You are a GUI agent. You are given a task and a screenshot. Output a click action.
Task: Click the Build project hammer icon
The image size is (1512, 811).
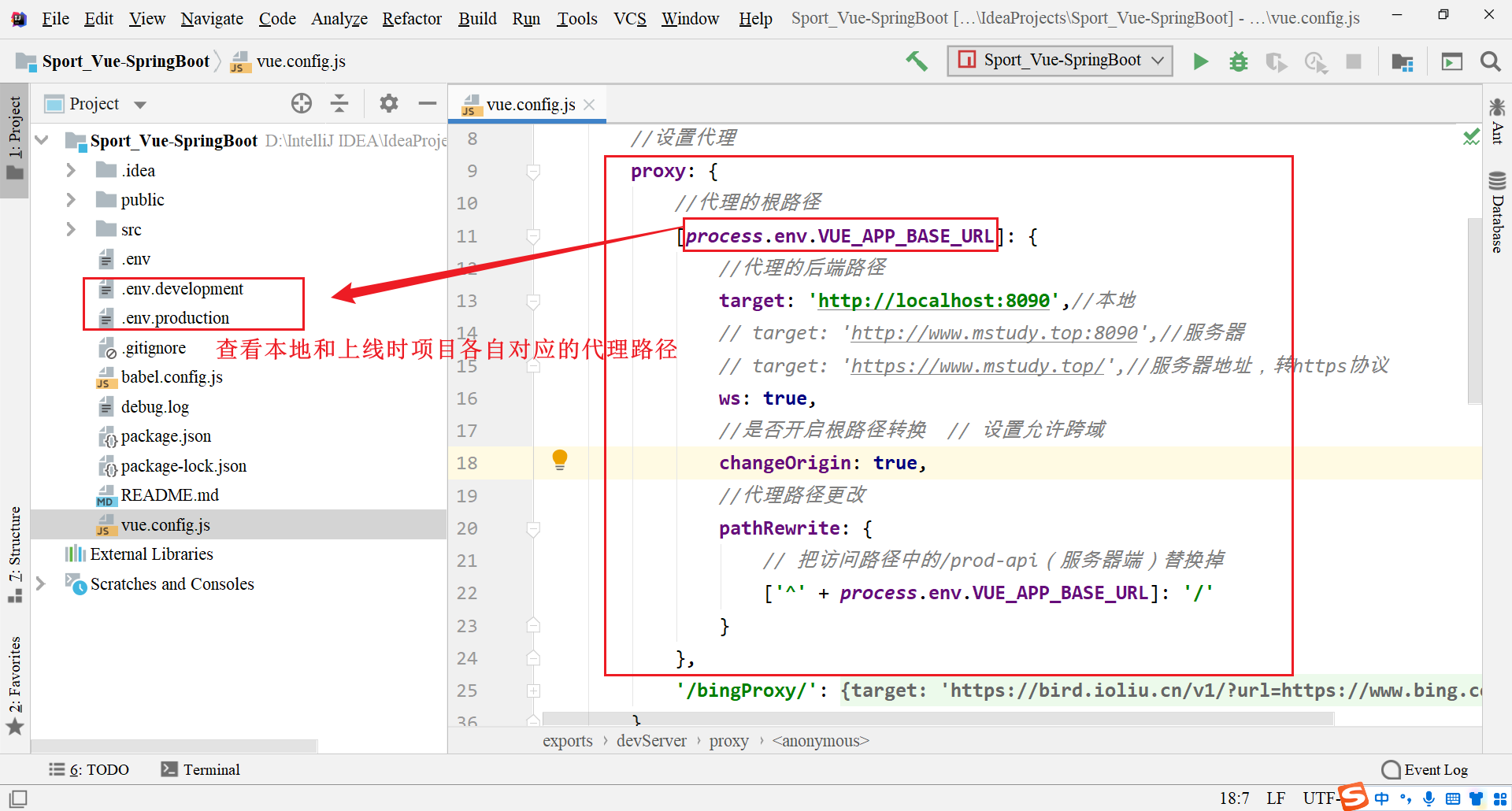point(917,61)
